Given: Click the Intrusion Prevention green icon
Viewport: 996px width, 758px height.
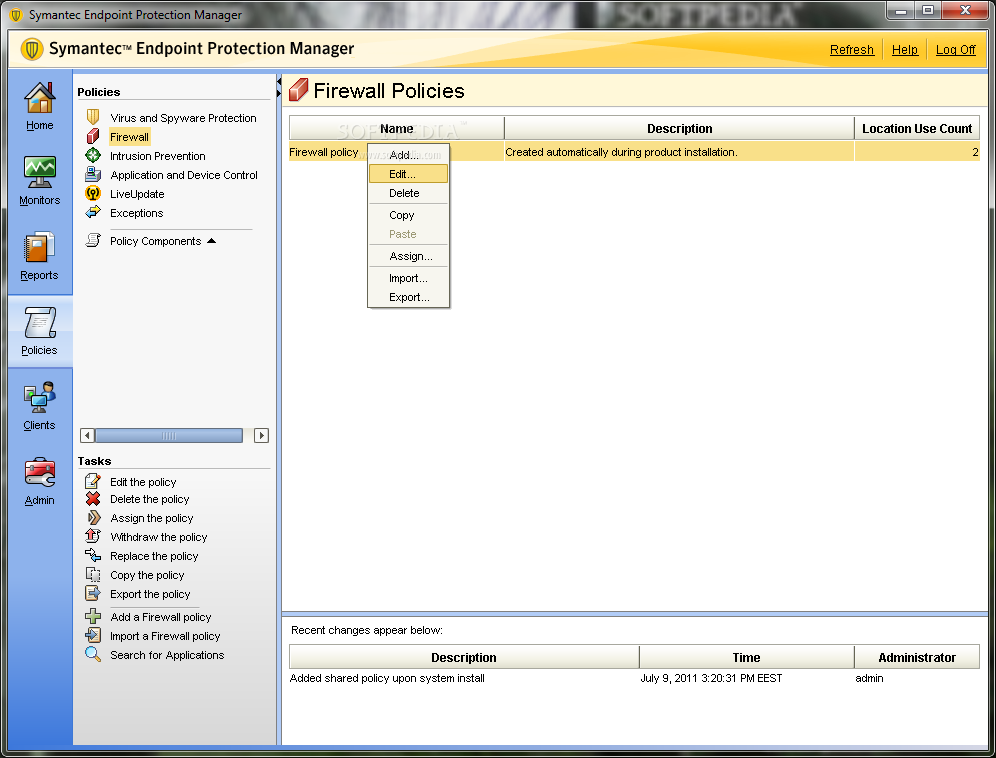Looking at the screenshot, I should coord(93,155).
